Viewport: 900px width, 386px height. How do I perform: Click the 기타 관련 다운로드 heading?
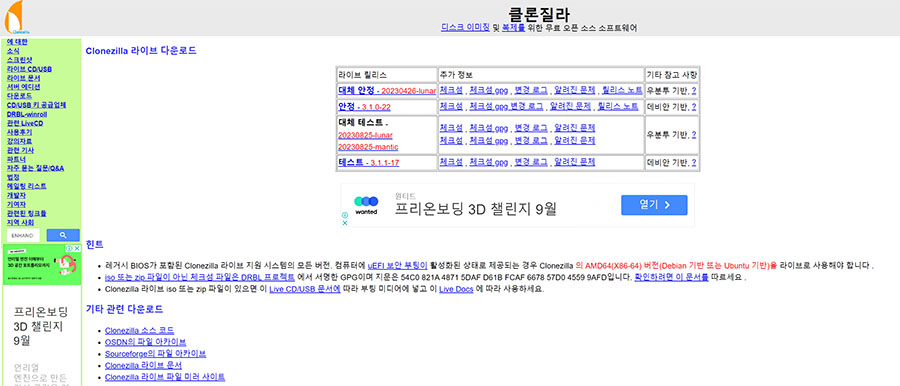tap(125, 309)
